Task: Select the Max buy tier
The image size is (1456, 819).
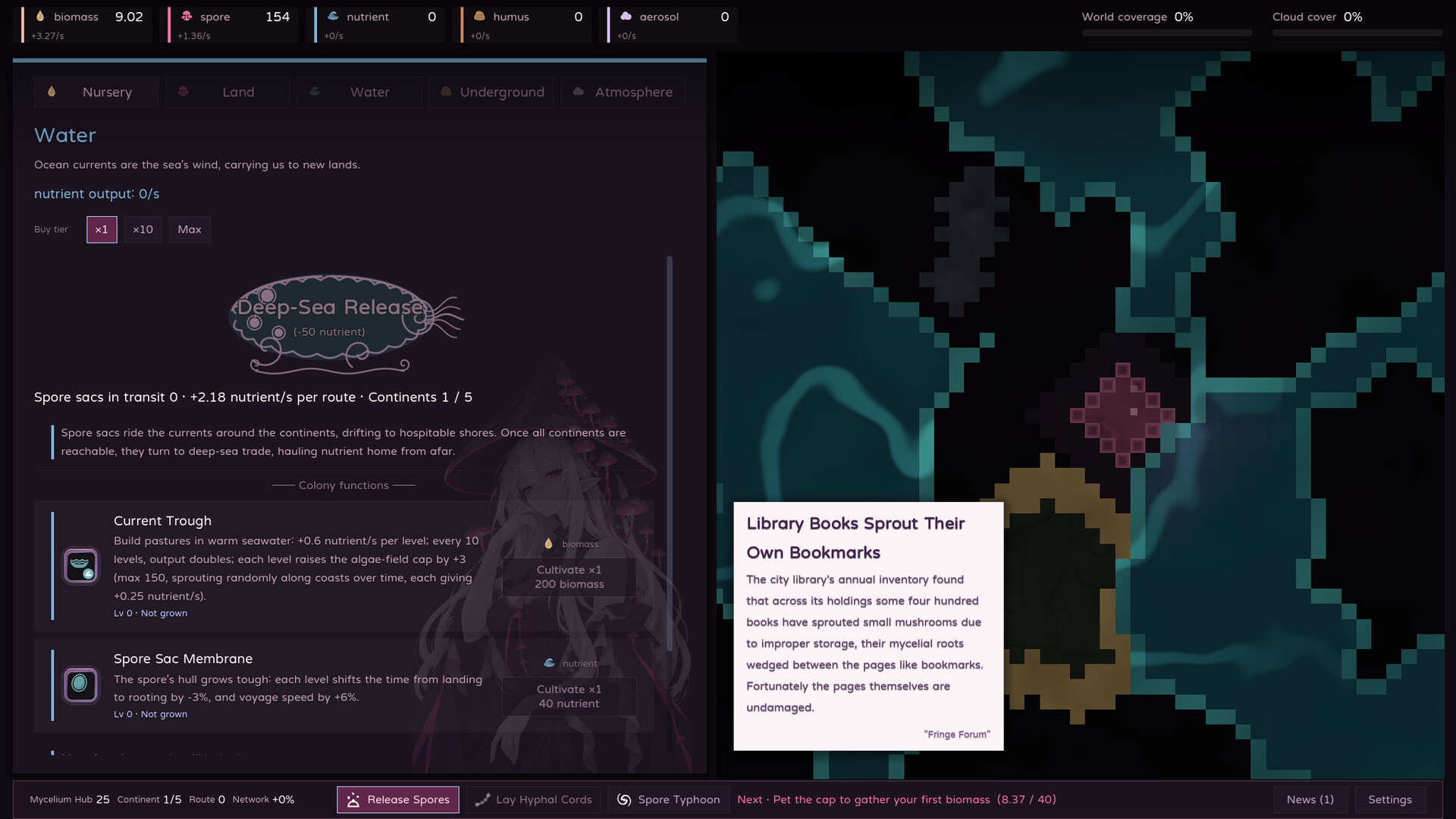Action: pyautogui.click(x=190, y=230)
